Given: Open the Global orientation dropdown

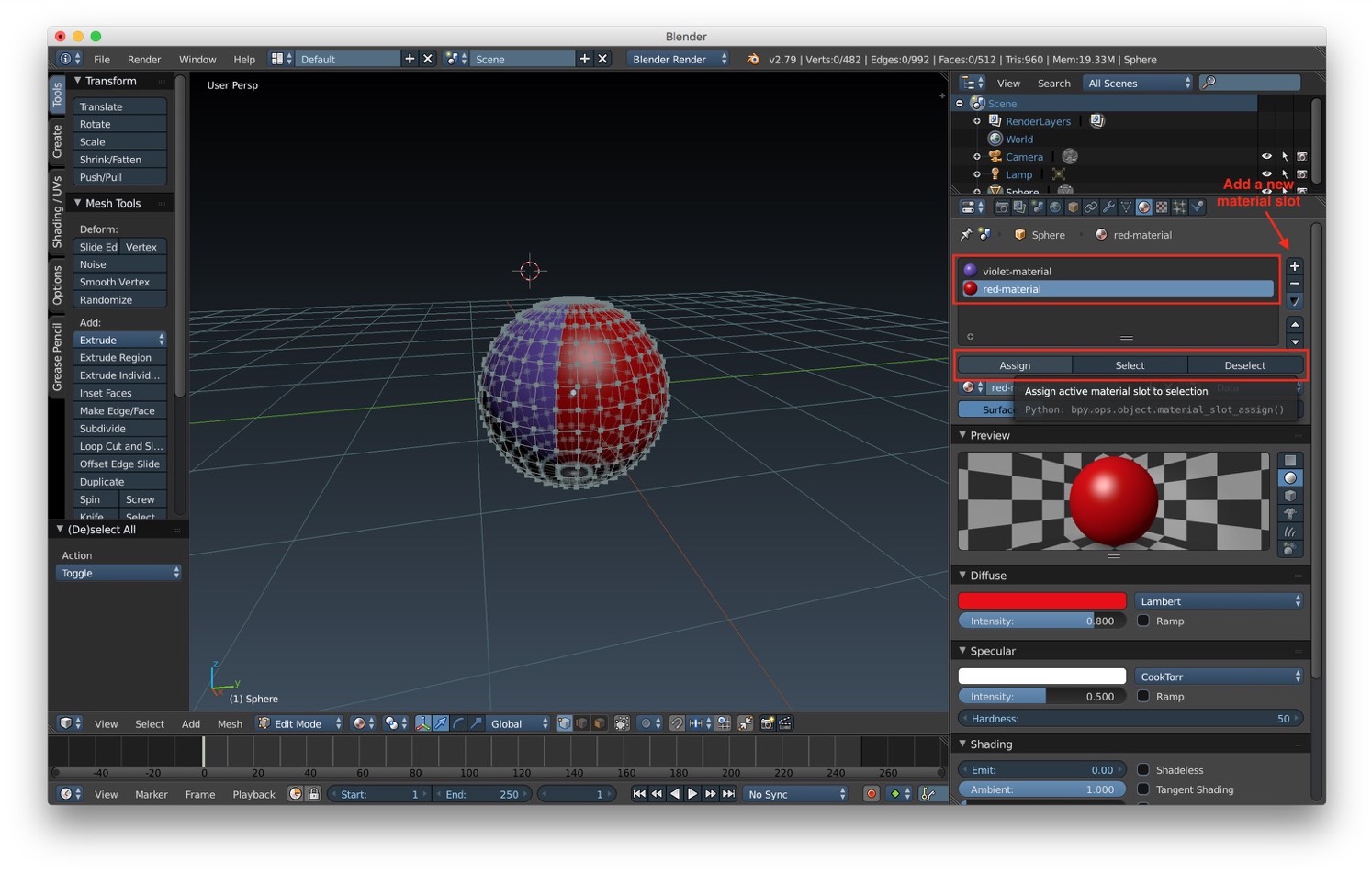Looking at the screenshot, I should pos(518,723).
